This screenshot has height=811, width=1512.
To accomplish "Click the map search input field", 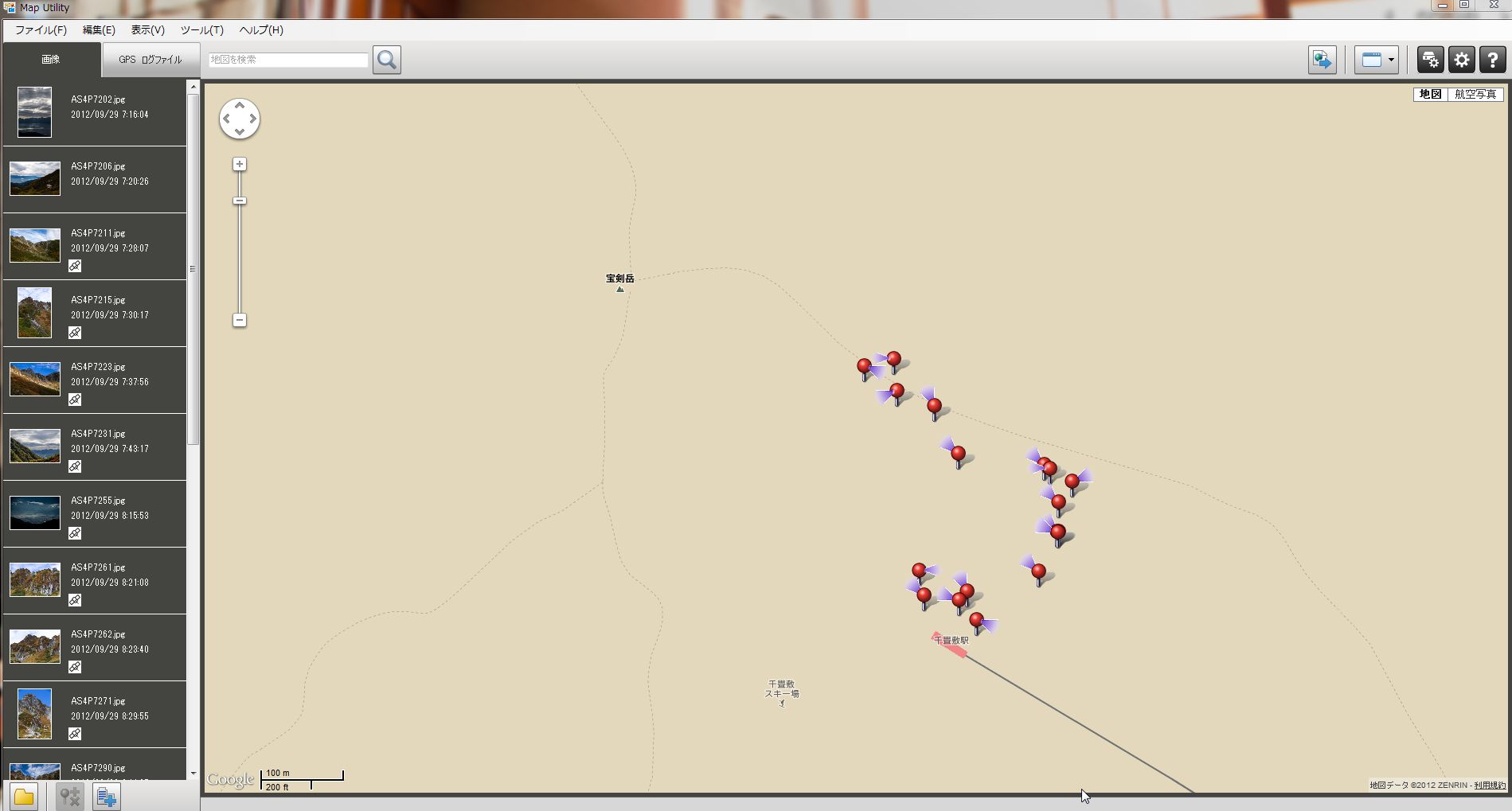I will 288,60.
